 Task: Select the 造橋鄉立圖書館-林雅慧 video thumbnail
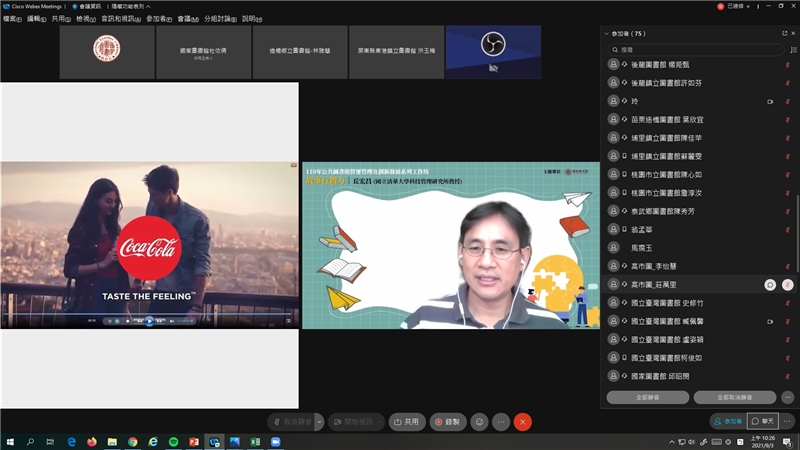tap(300, 52)
